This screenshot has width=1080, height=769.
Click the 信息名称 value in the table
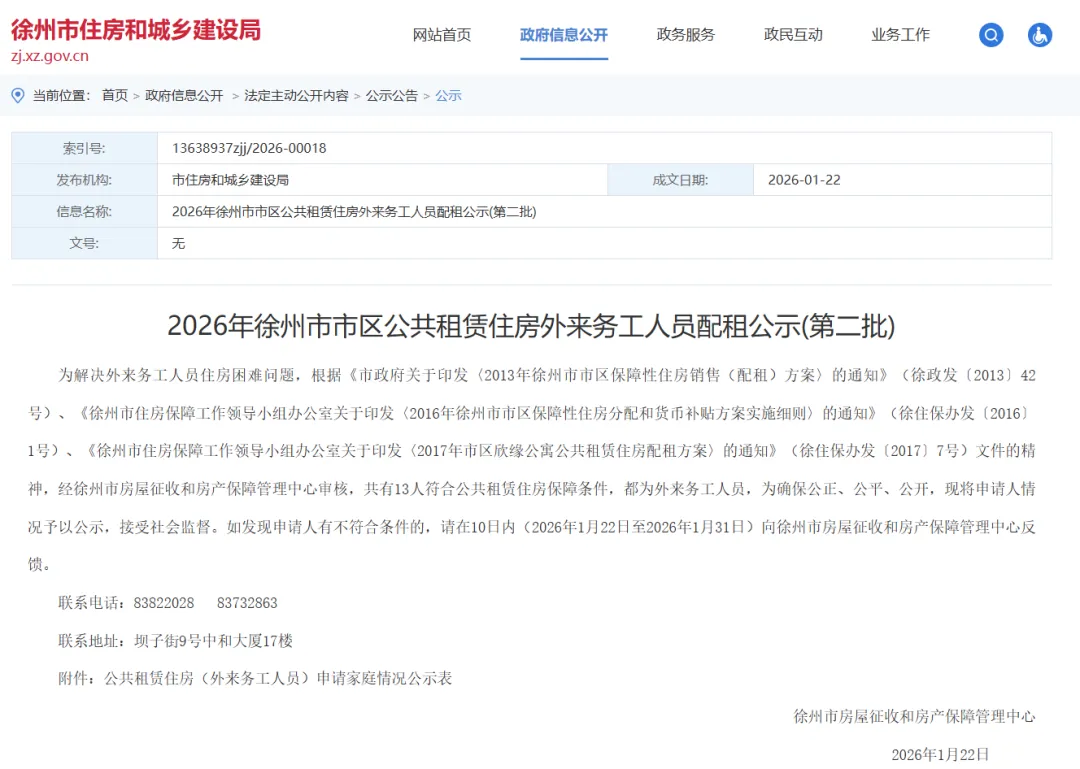coord(354,212)
